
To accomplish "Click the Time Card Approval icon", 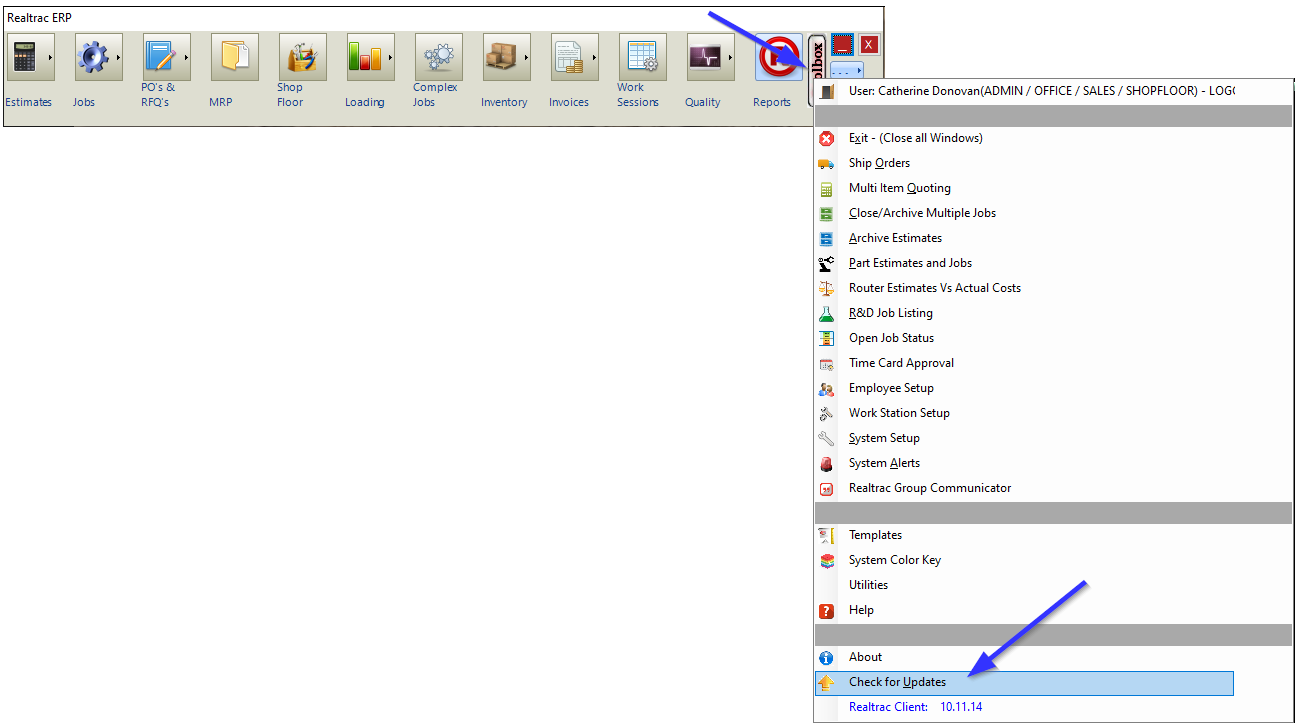I will (x=826, y=363).
